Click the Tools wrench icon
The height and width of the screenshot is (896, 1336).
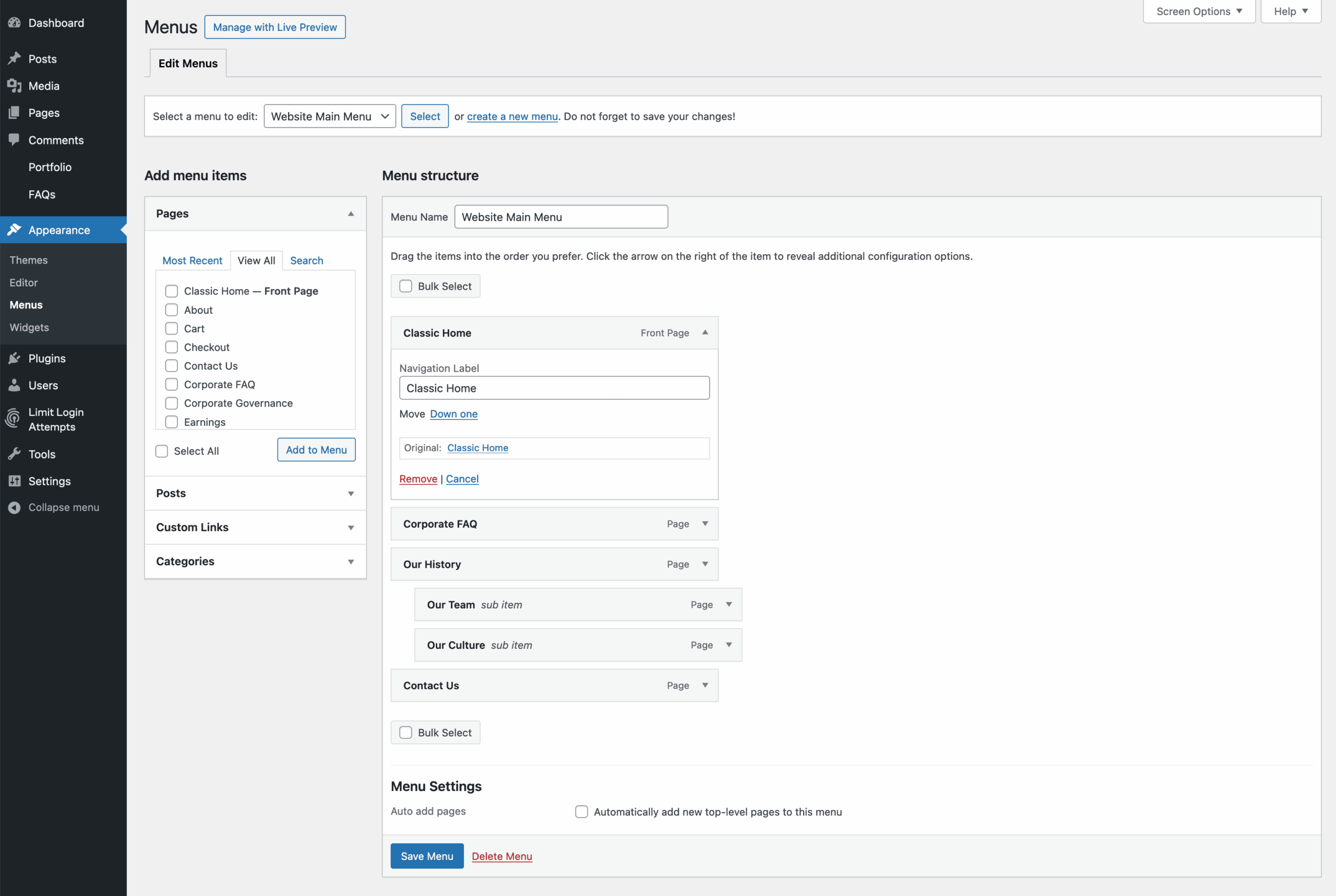point(16,453)
